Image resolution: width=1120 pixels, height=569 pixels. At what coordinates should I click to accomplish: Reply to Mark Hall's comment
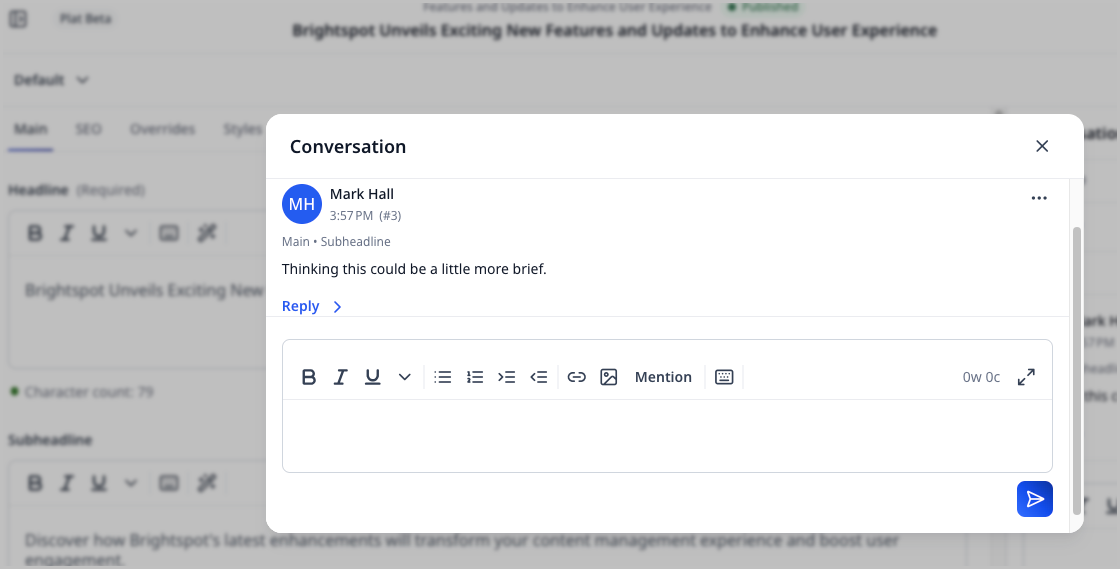tap(301, 306)
